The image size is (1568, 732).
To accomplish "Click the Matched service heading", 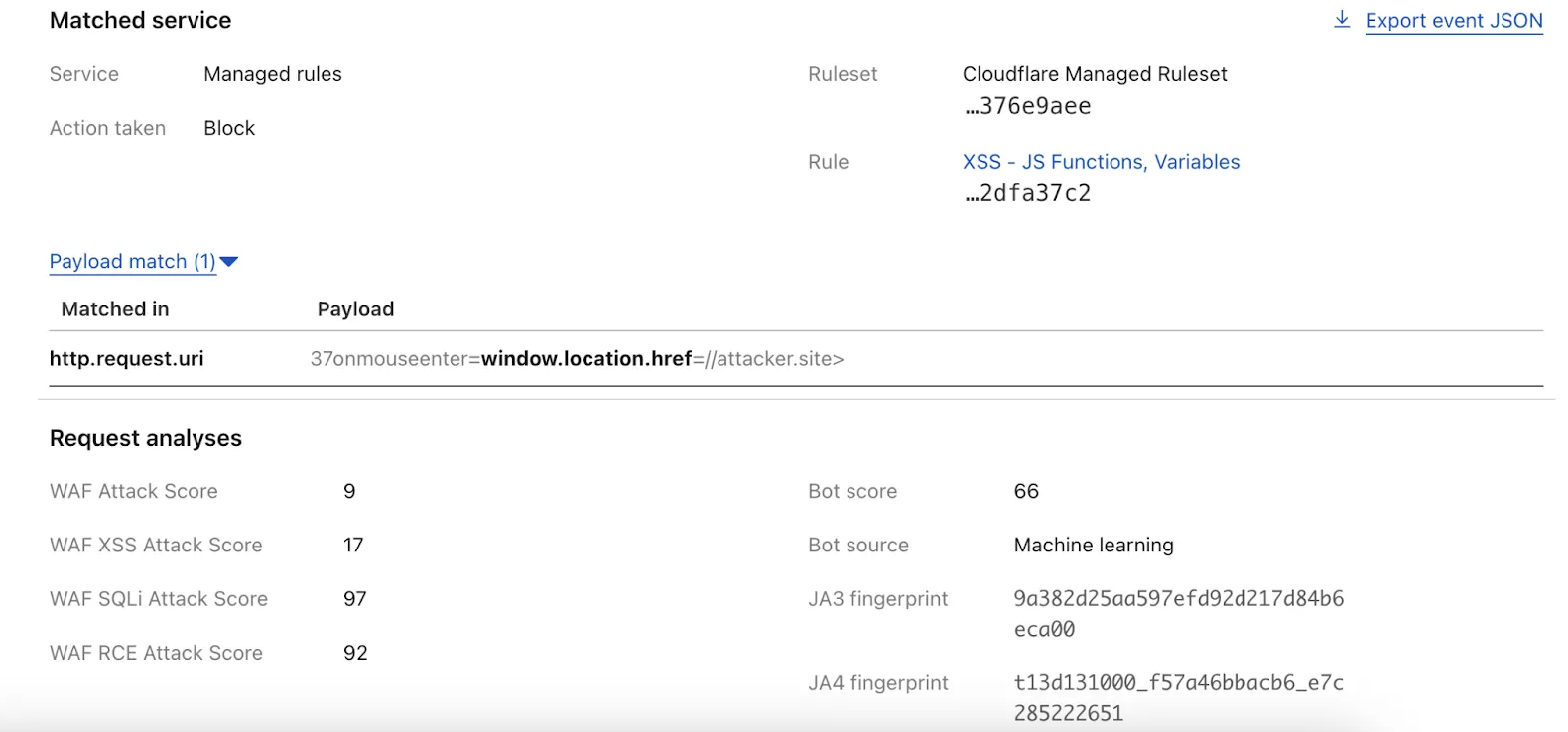I will click(141, 20).
